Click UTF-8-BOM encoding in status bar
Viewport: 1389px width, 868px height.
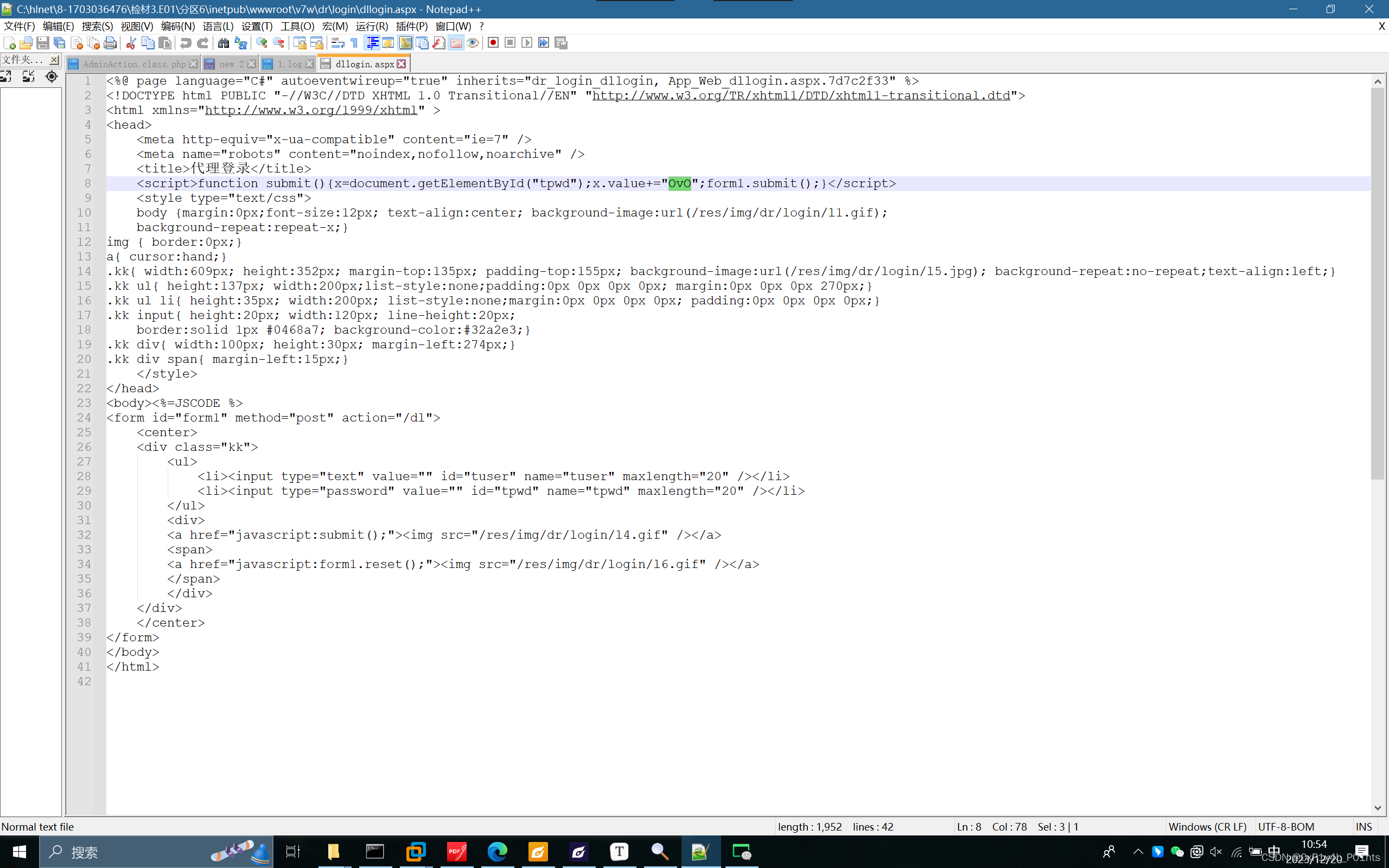(x=1286, y=827)
